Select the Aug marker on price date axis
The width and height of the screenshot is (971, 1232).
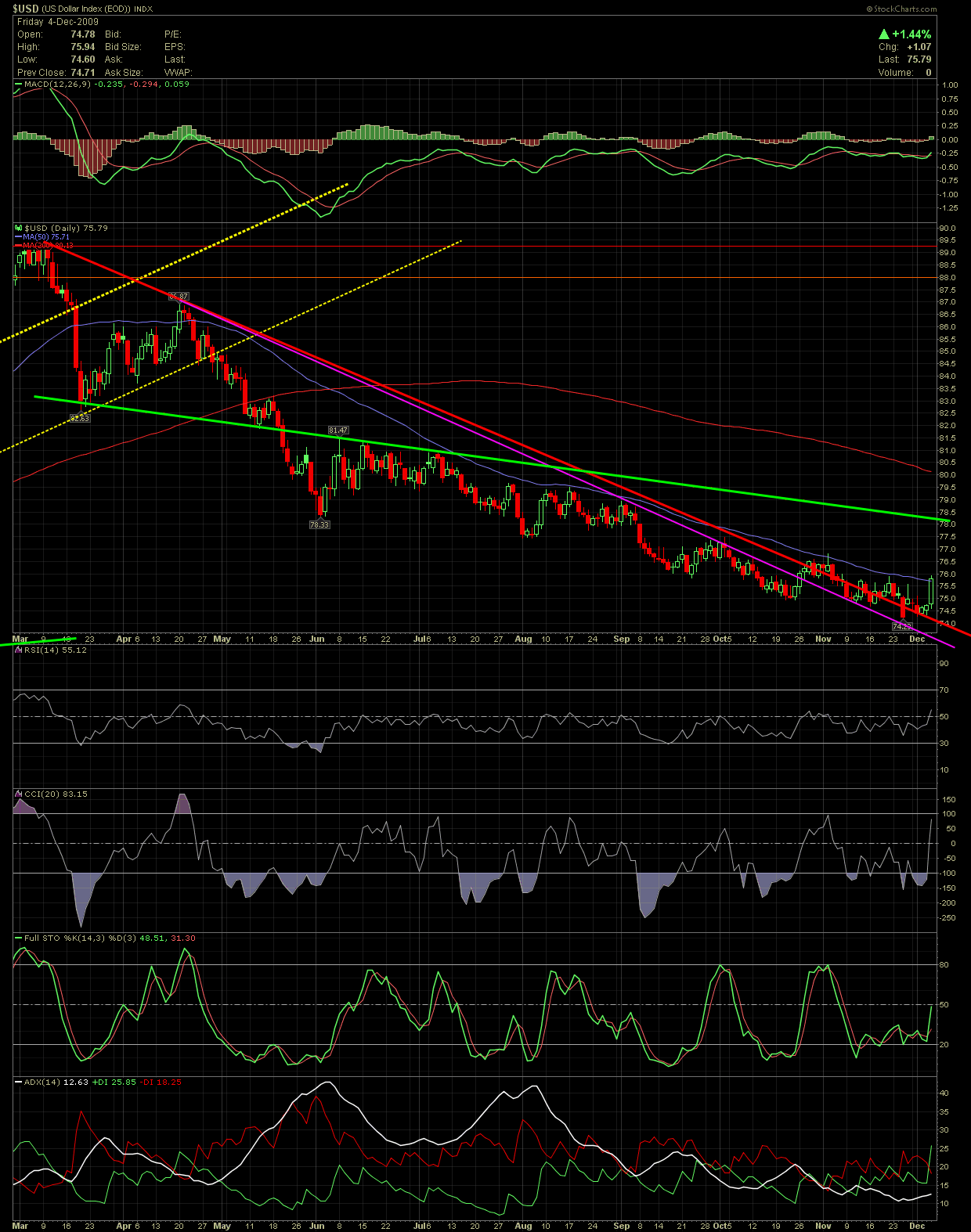[523, 639]
